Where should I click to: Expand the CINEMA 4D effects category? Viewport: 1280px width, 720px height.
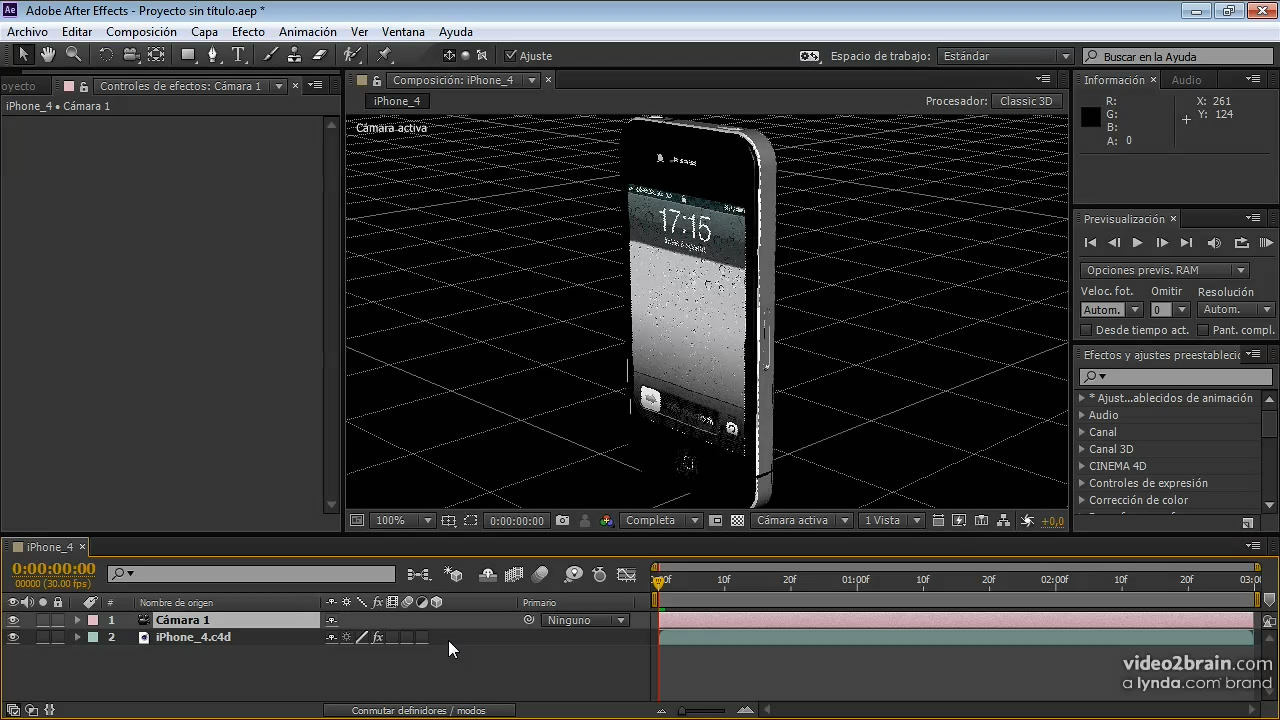tap(1081, 466)
